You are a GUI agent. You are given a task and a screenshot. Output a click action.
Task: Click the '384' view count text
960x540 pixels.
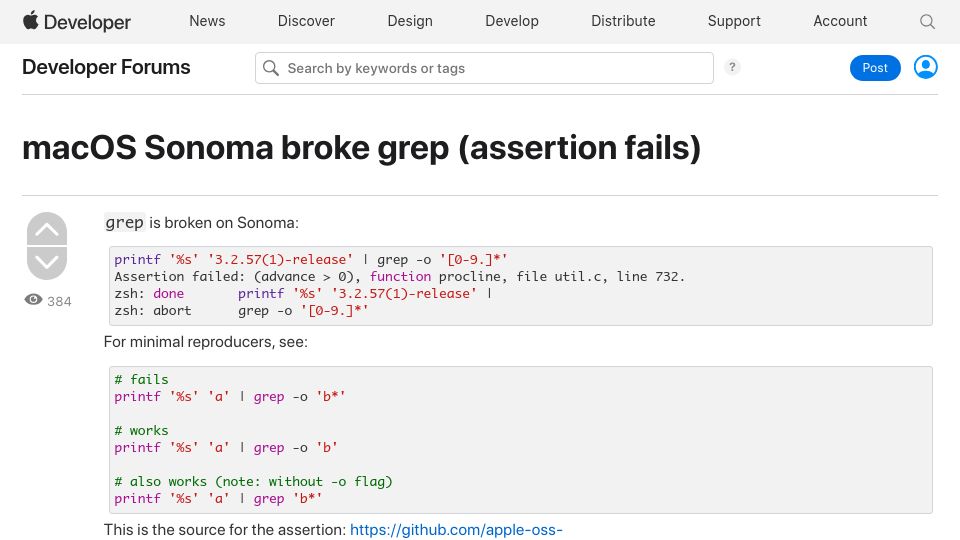coord(59,302)
